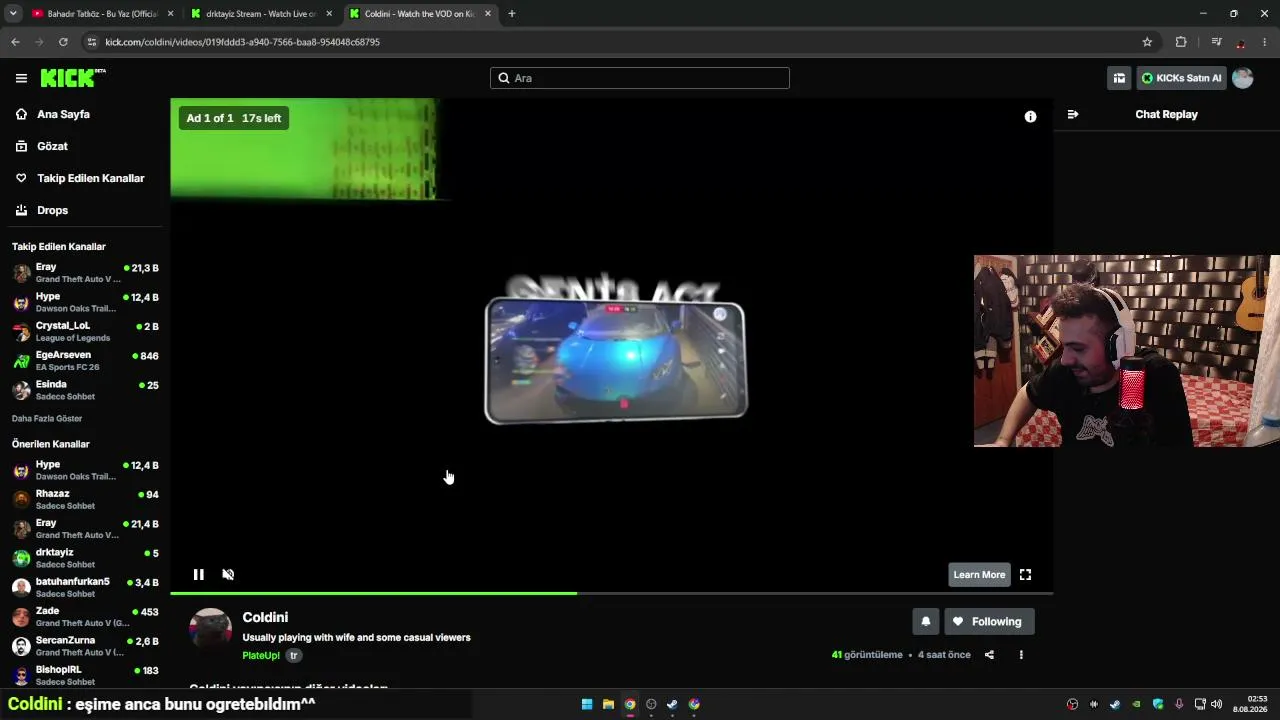Enter fullscreen mode on the player
This screenshot has width=1280, height=720.
click(1025, 574)
